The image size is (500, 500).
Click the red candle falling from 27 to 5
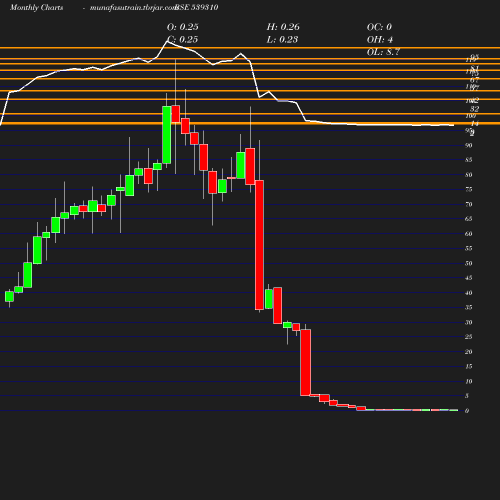tap(306, 362)
